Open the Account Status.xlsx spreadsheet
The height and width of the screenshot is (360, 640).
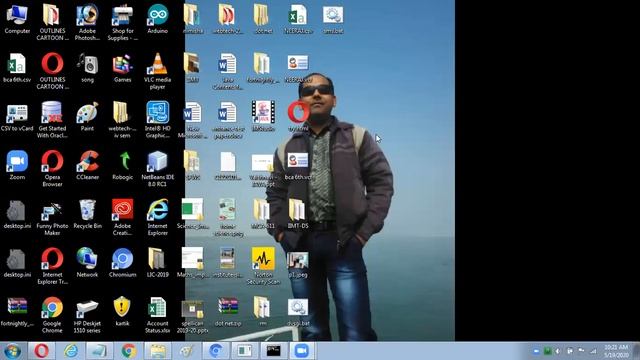coord(158,314)
